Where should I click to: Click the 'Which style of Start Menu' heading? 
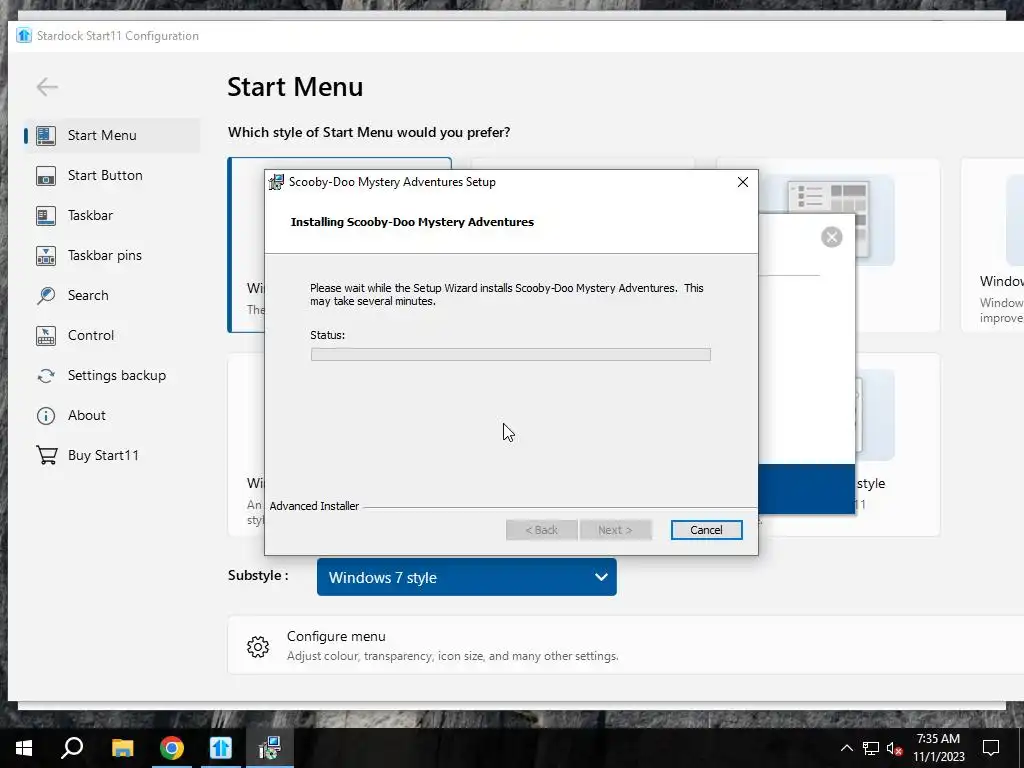point(369,133)
